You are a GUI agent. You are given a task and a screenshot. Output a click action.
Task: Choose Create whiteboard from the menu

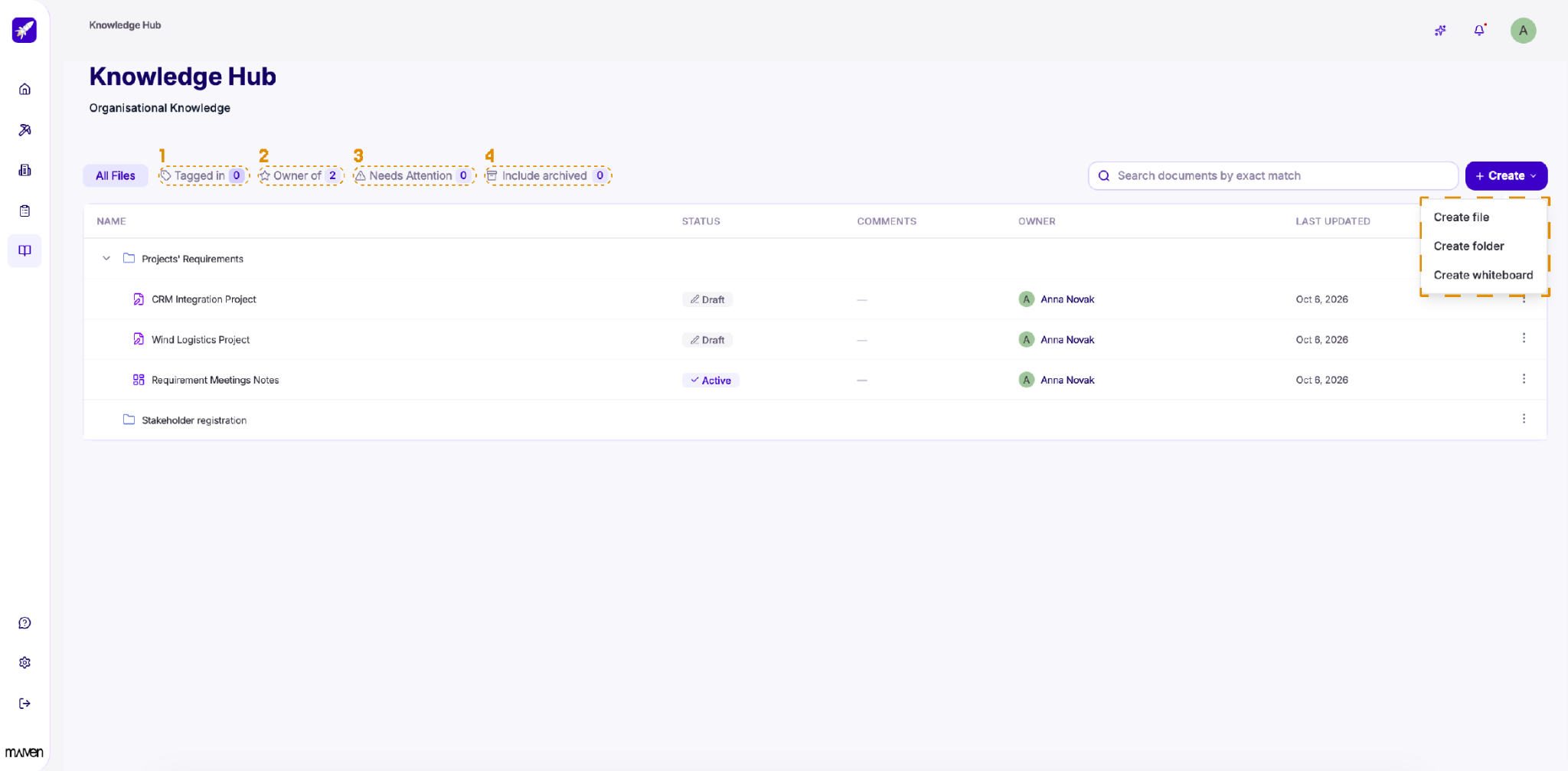pos(1483,276)
